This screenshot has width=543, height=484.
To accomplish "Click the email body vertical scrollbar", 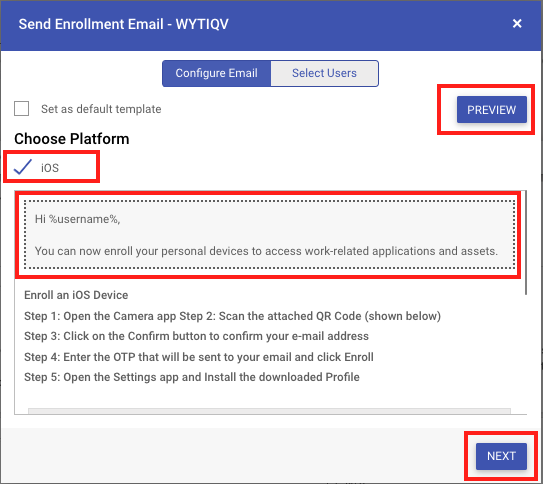I will tap(526, 242).
